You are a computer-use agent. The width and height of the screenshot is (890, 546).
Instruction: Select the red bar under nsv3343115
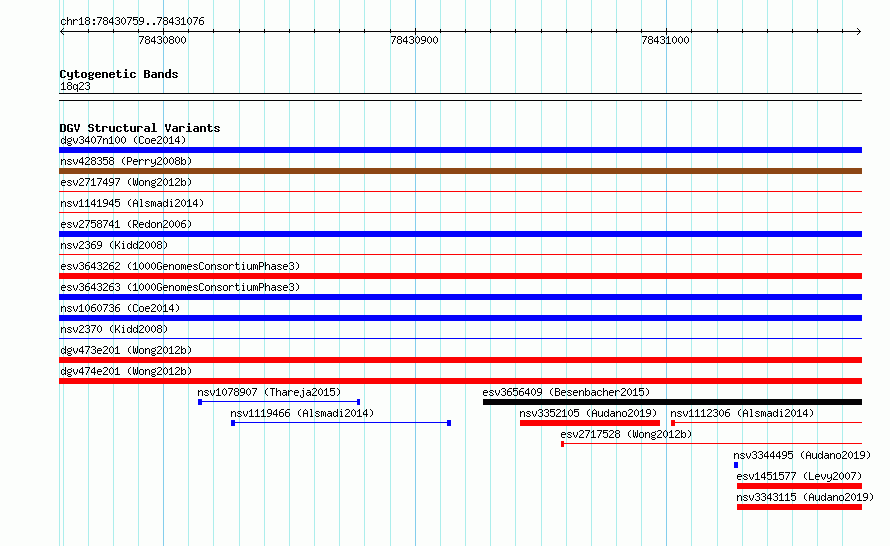799,507
